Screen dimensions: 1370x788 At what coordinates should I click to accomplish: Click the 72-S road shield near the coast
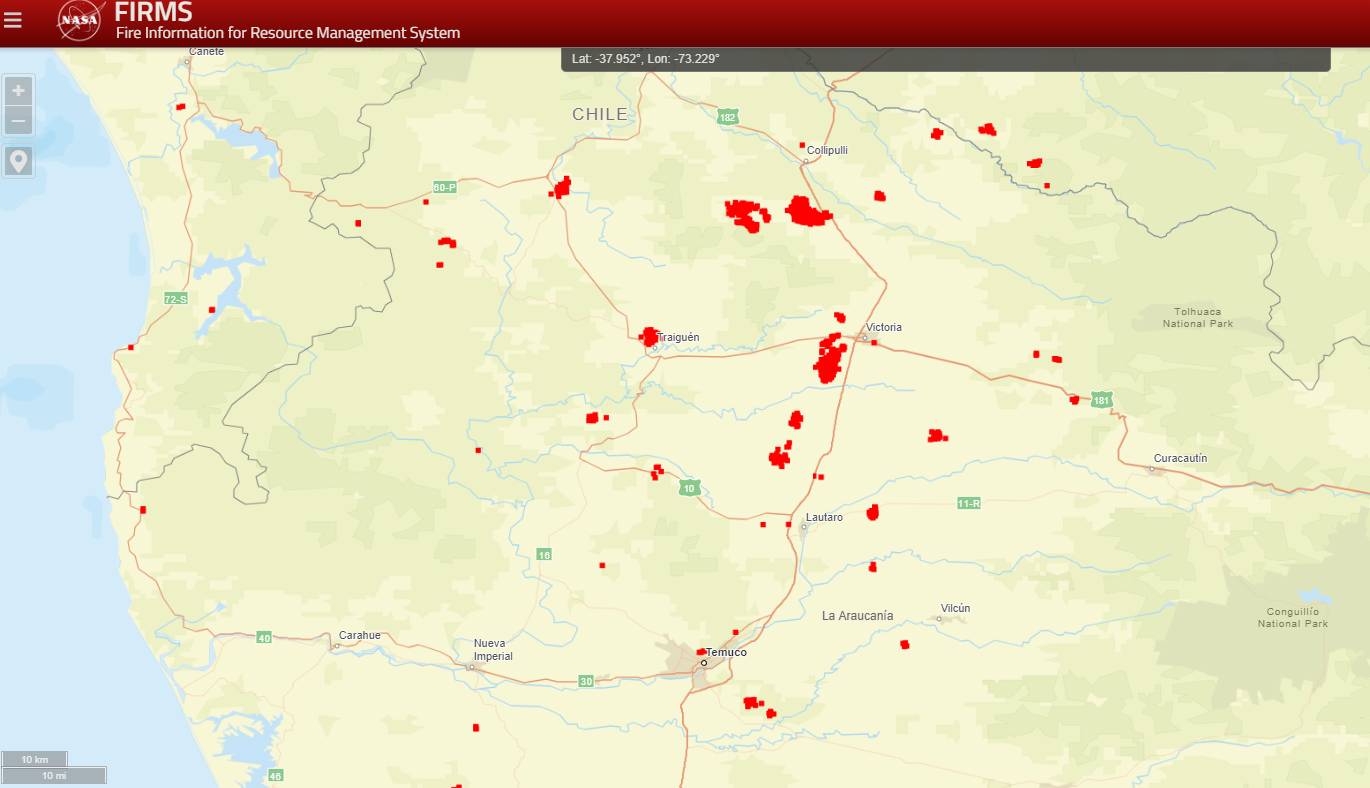point(176,299)
